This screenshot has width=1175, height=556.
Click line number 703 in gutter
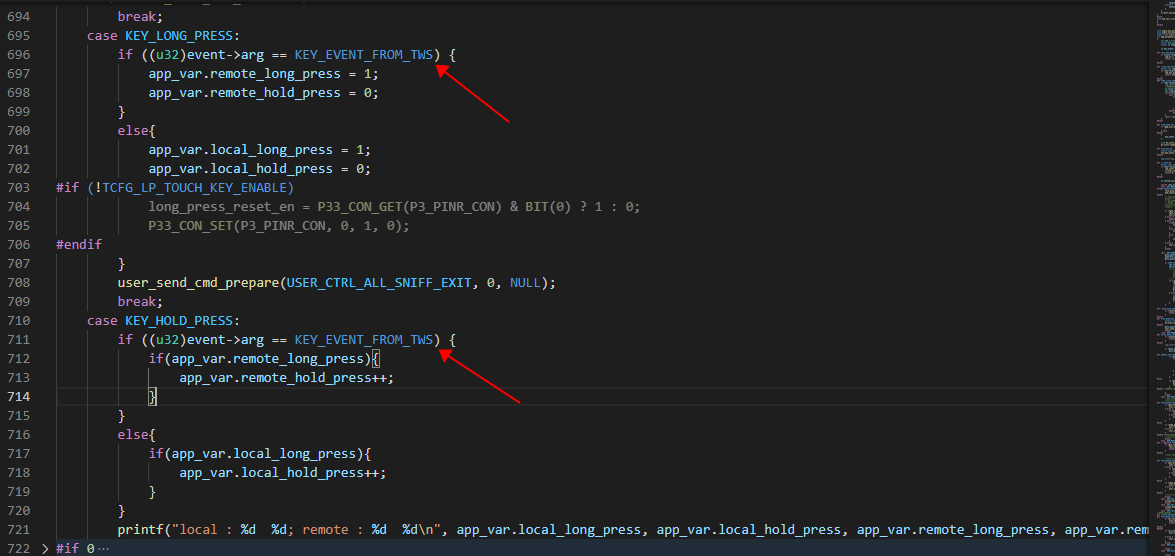coord(18,187)
